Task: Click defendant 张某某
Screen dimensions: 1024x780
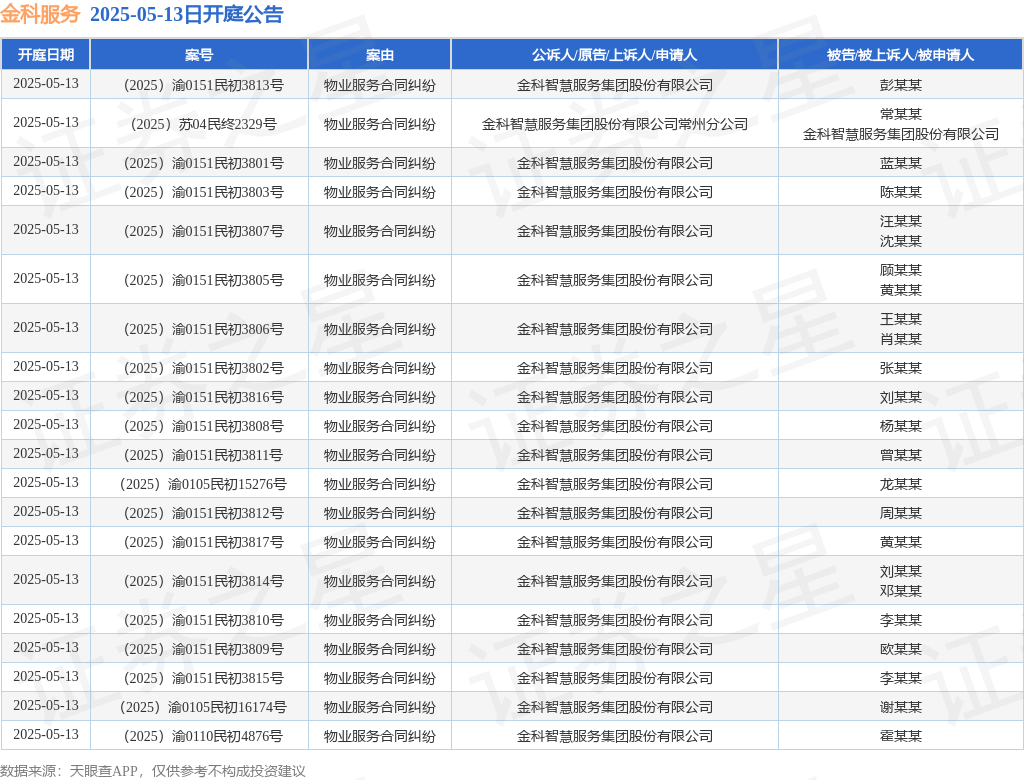Action: 901,368
